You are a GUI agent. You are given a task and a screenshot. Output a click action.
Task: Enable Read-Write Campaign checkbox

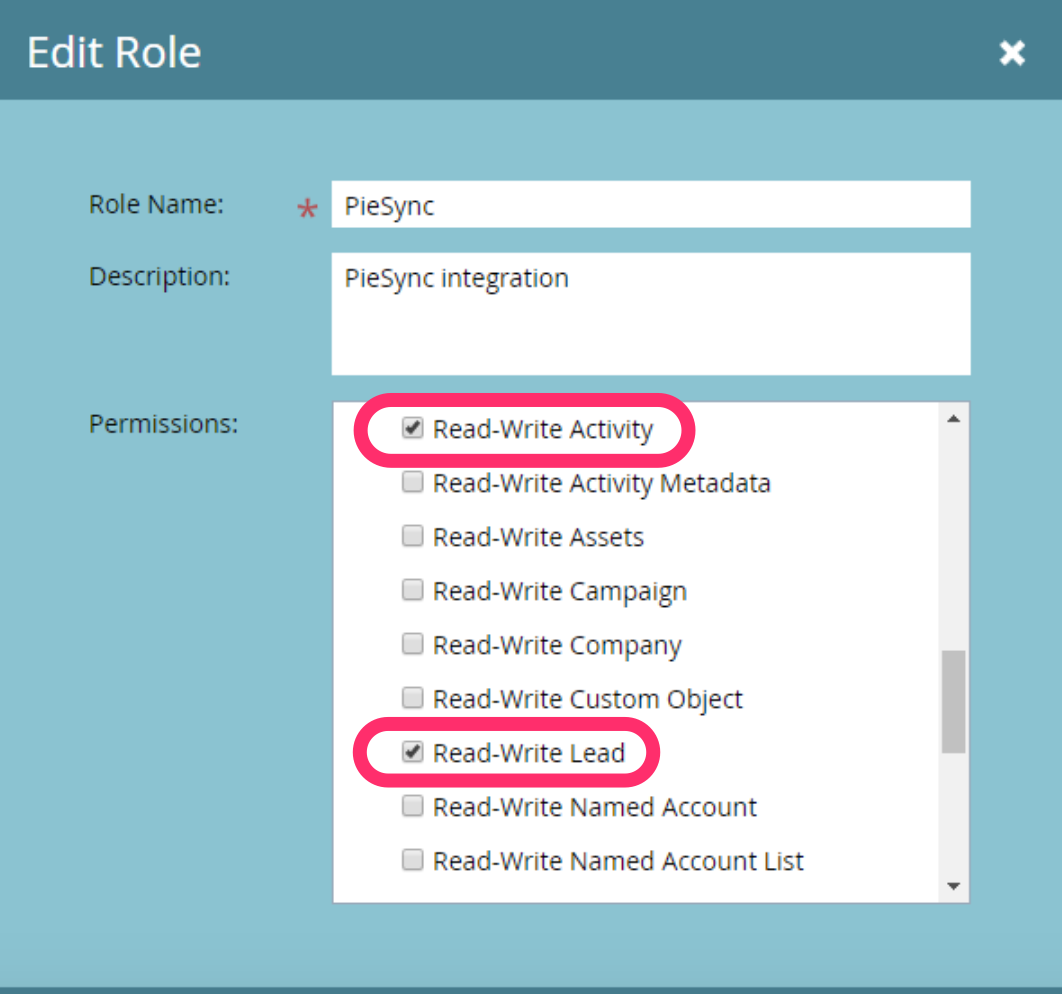pyautogui.click(x=412, y=590)
